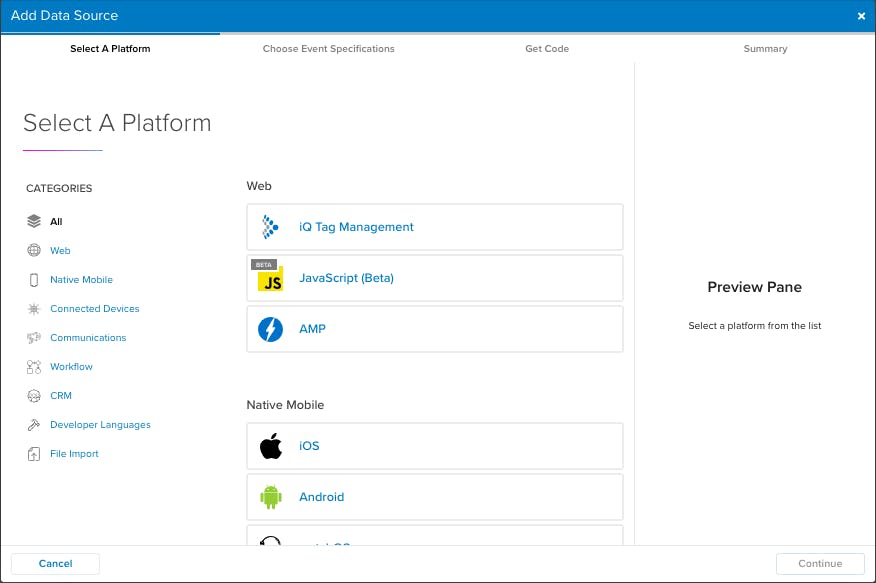
Task: Click the Communications megaphone icon
Action: (x=34, y=338)
